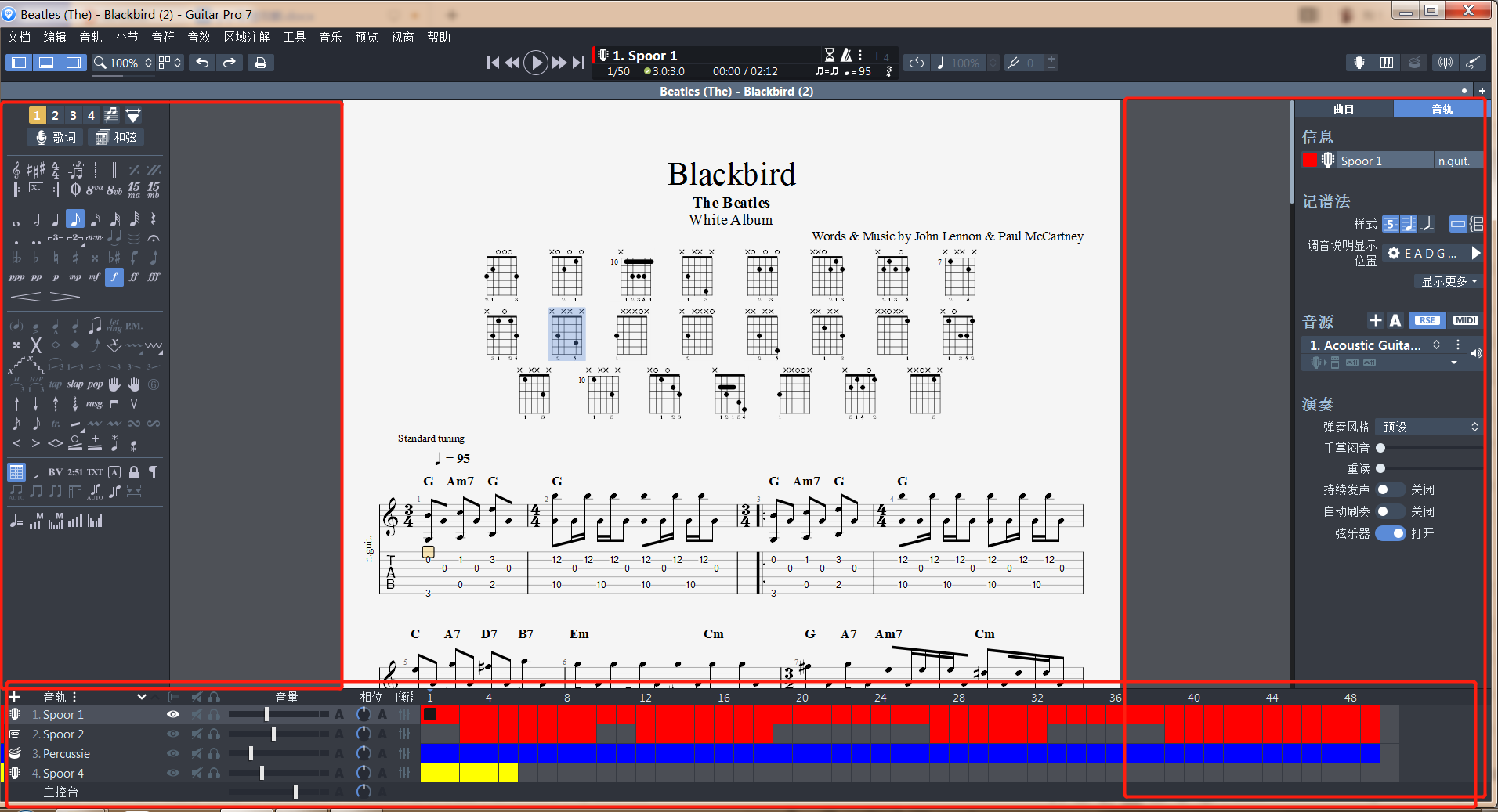Viewport: 1498px width, 812px height.
Task: Click the 和弦 chords button
Action: click(115, 137)
